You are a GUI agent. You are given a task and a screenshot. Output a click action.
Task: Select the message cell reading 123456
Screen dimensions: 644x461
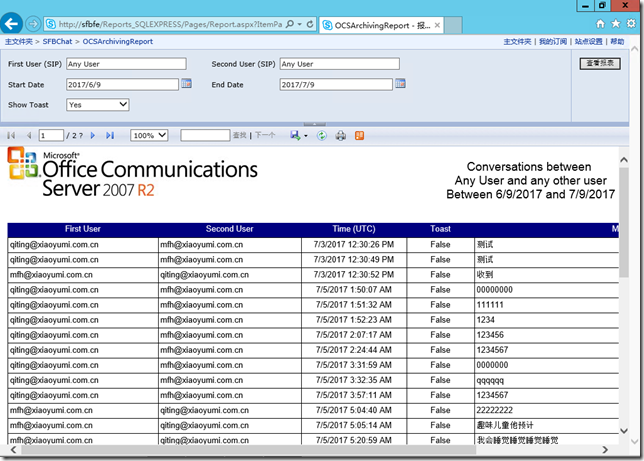(547, 335)
